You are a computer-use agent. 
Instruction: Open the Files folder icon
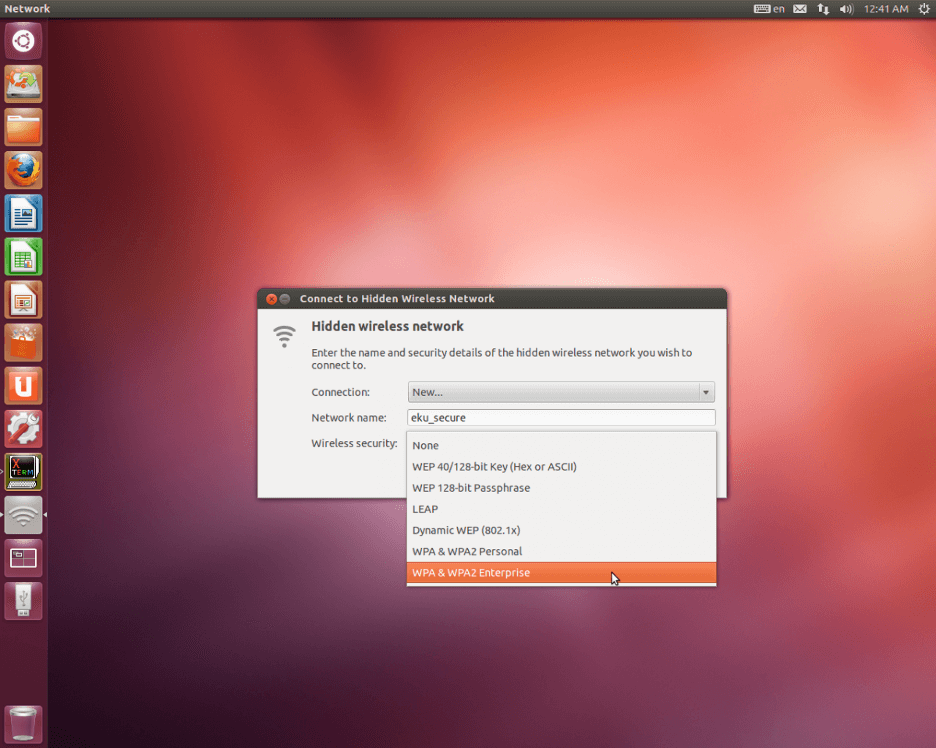(23, 127)
